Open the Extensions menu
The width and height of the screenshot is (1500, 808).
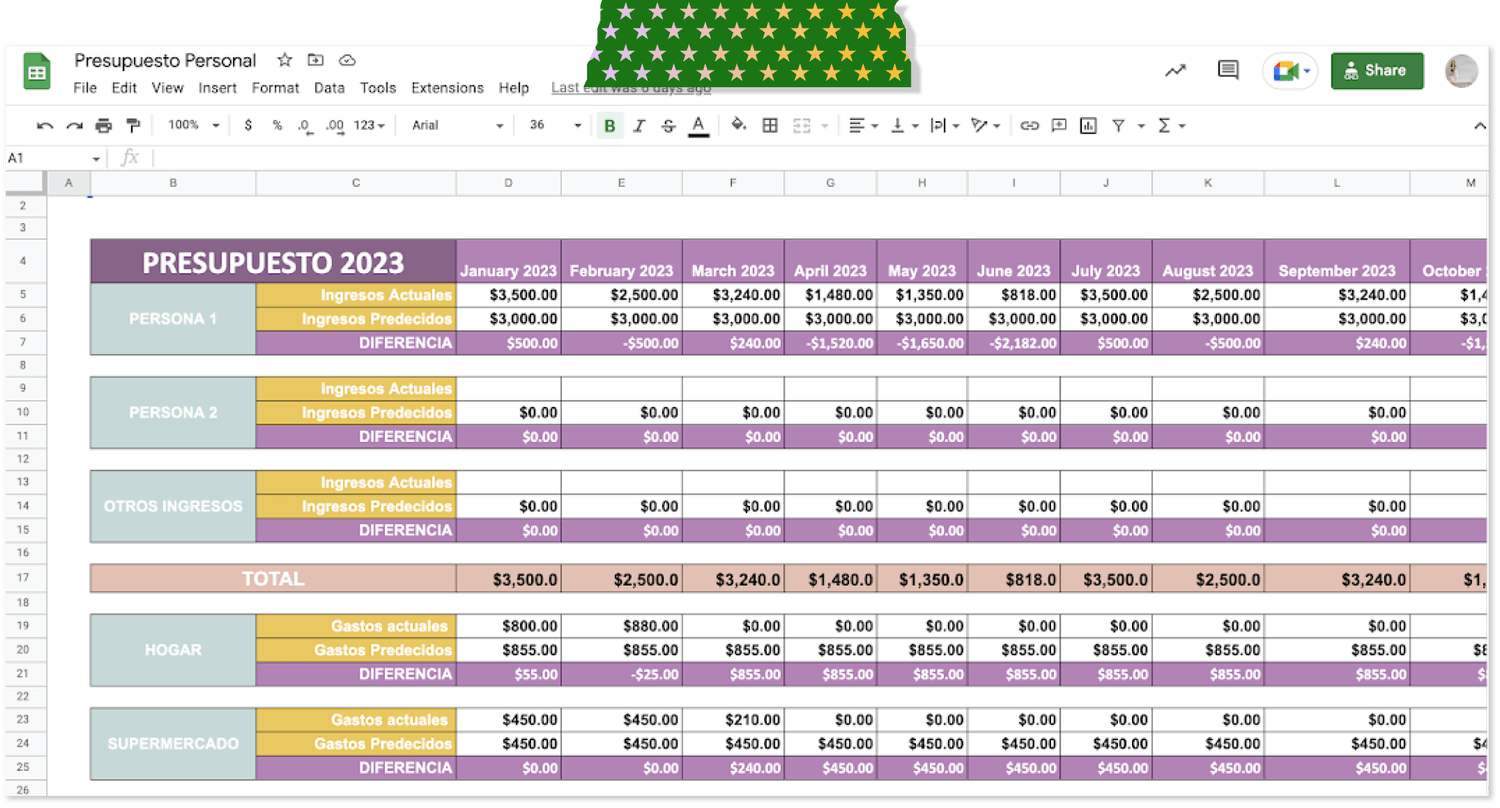tap(447, 88)
